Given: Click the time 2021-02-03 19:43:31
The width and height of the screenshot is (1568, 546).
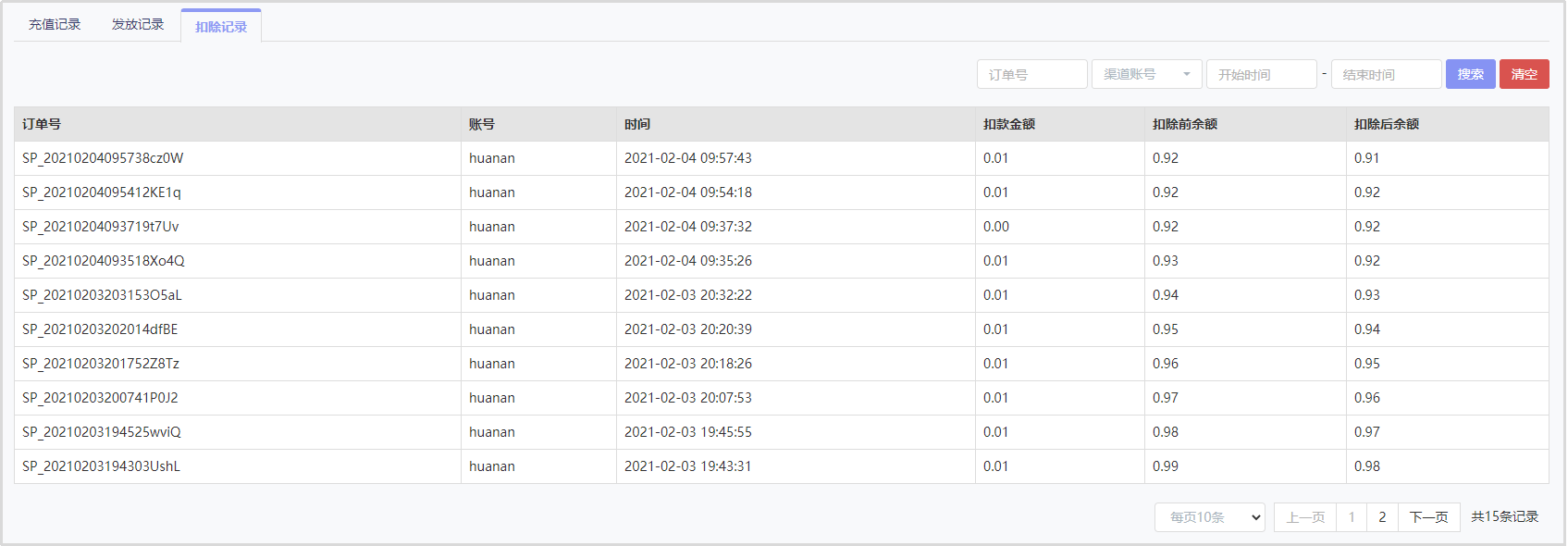Looking at the screenshot, I should coord(688,466).
